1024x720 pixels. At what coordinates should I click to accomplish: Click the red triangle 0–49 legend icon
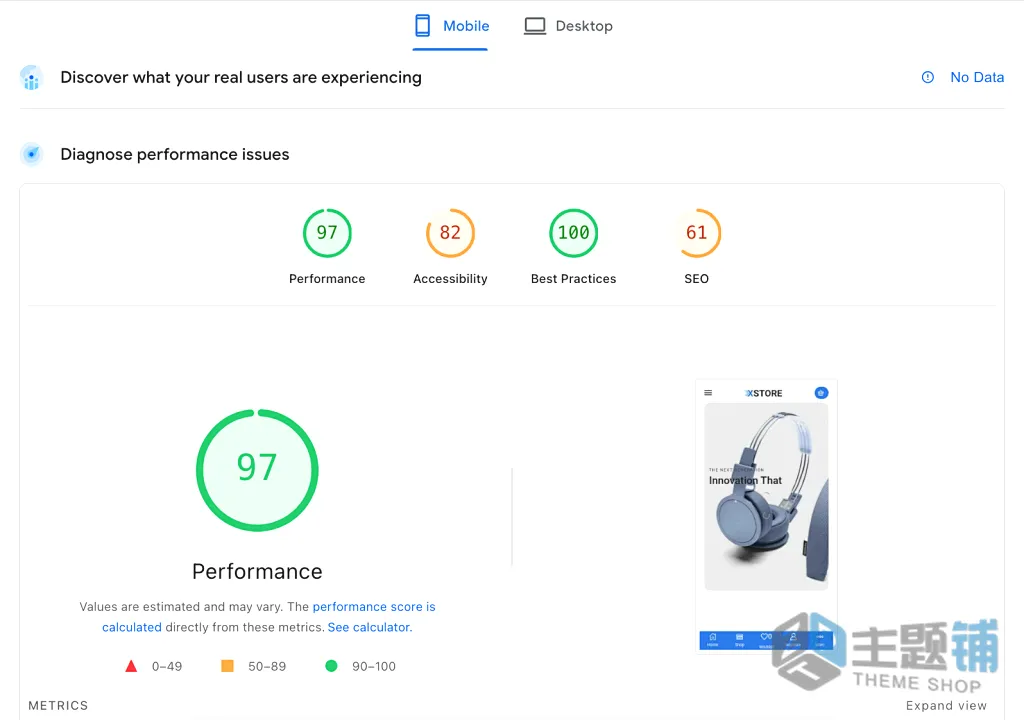[x=131, y=666]
